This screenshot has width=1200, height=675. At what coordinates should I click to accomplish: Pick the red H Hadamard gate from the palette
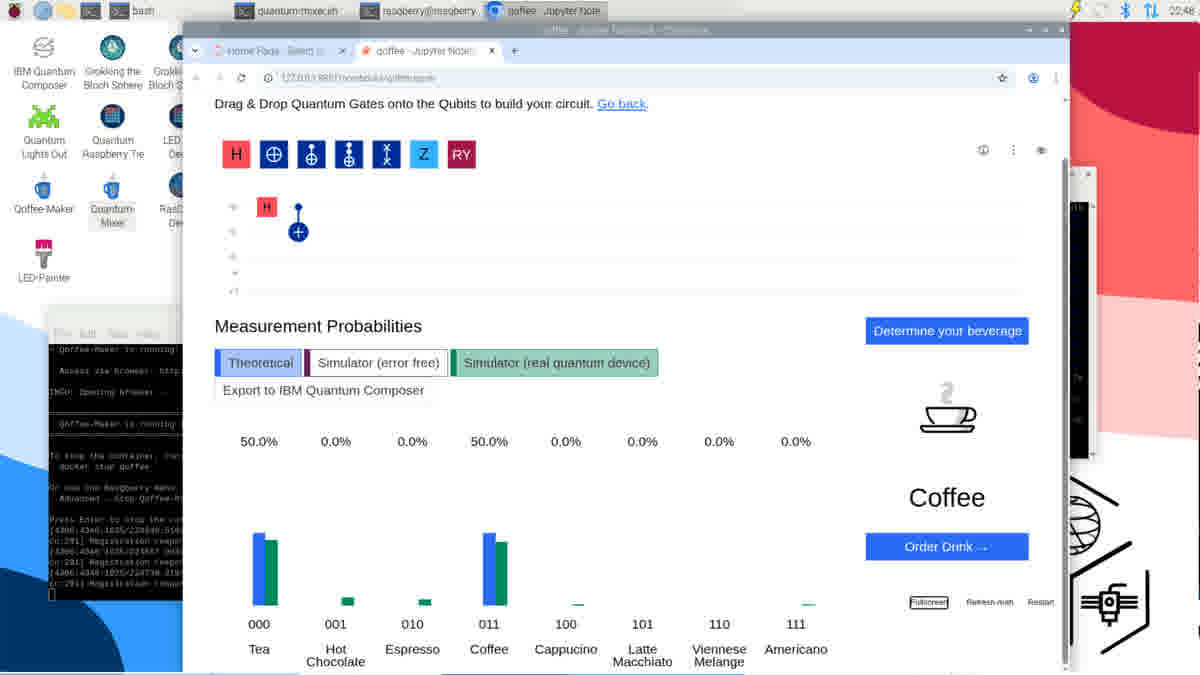(236, 154)
